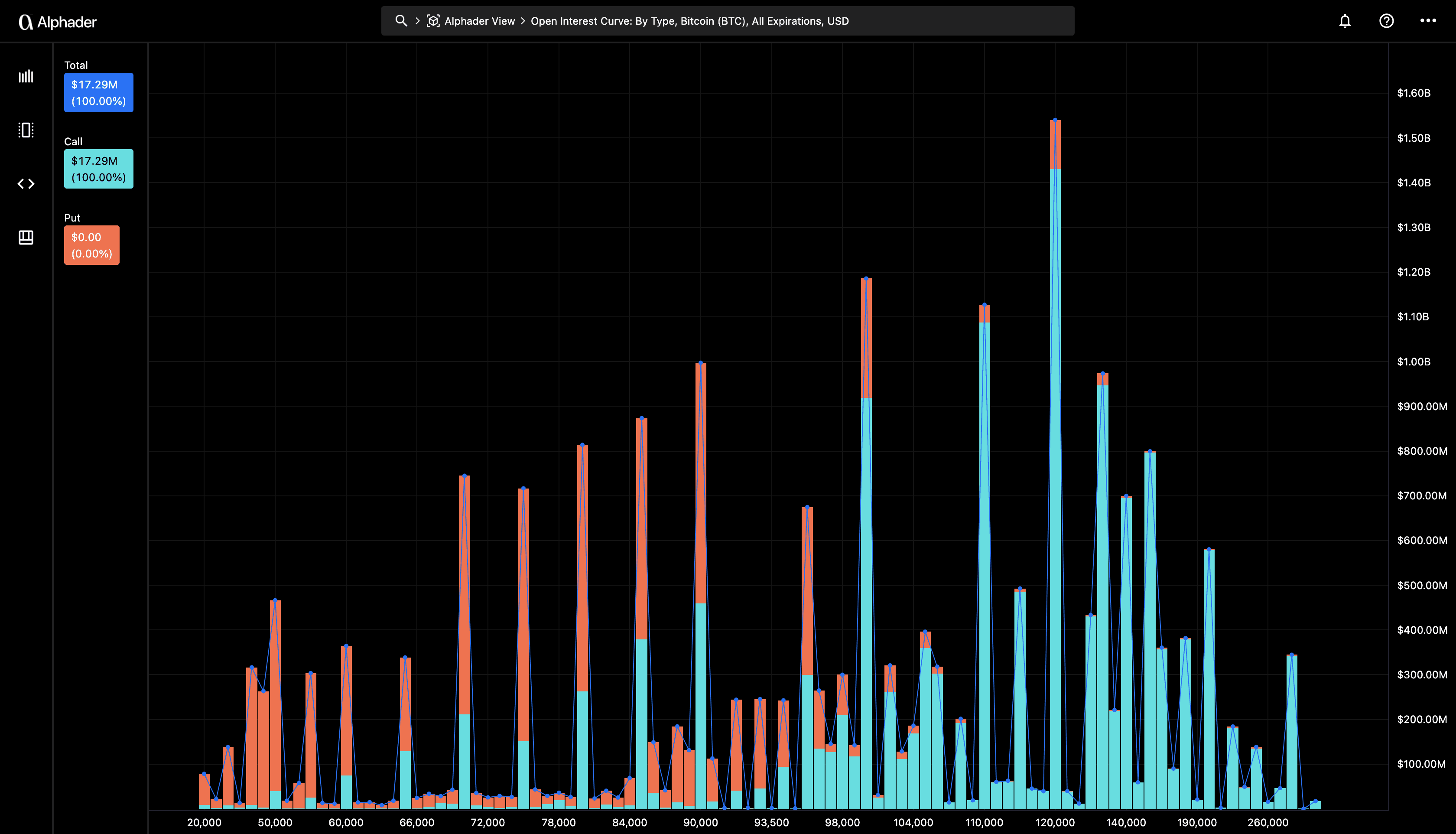1456x834 pixels.
Task: Click the $400.00M y-axis label
Action: (x=1422, y=630)
